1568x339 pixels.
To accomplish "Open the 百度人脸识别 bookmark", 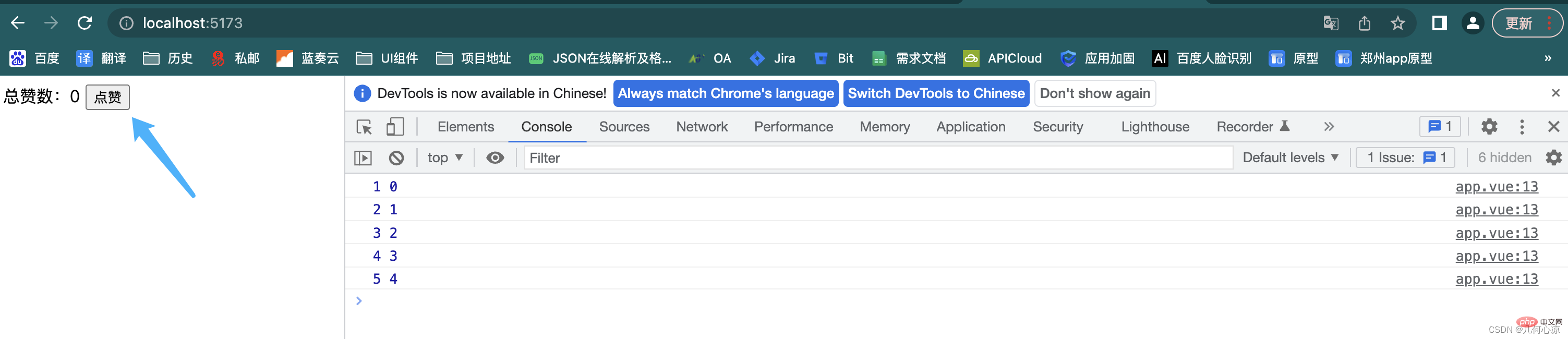I will click(1202, 58).
